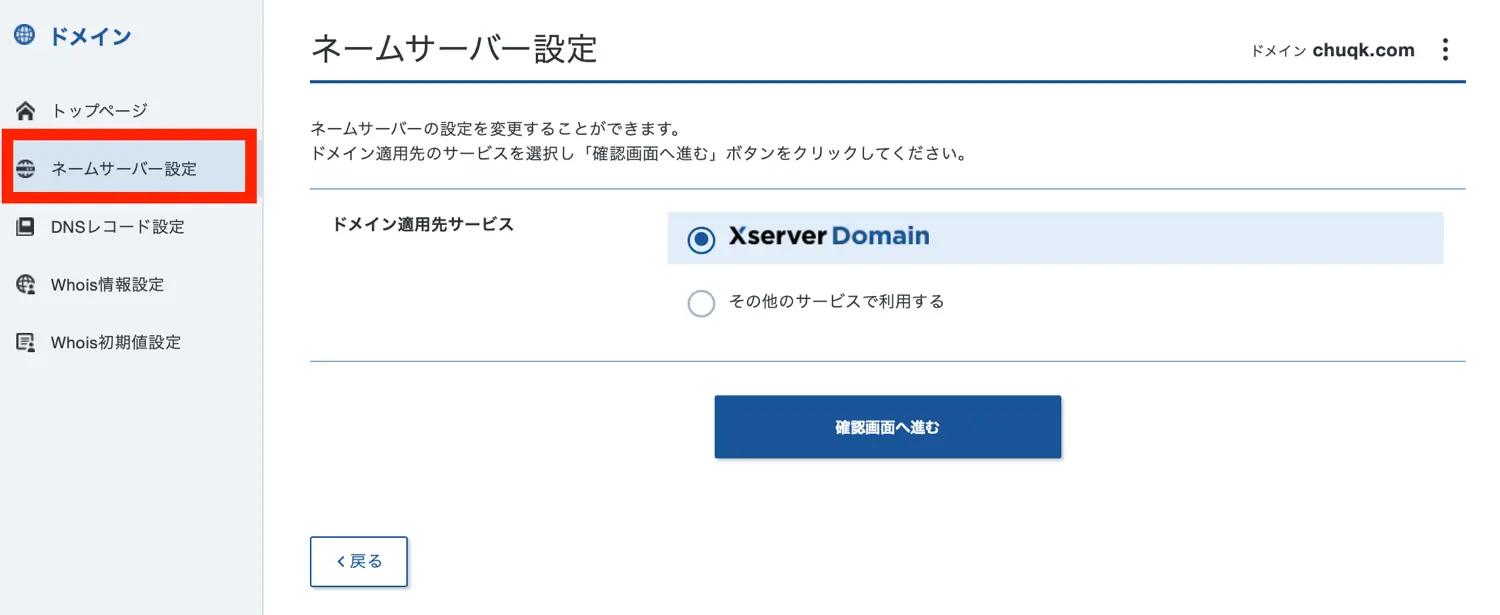Click the ネームサーバー設定 sidebar globe icon
This screenshot has height=615, width=1500.
(x=25, y=169)
